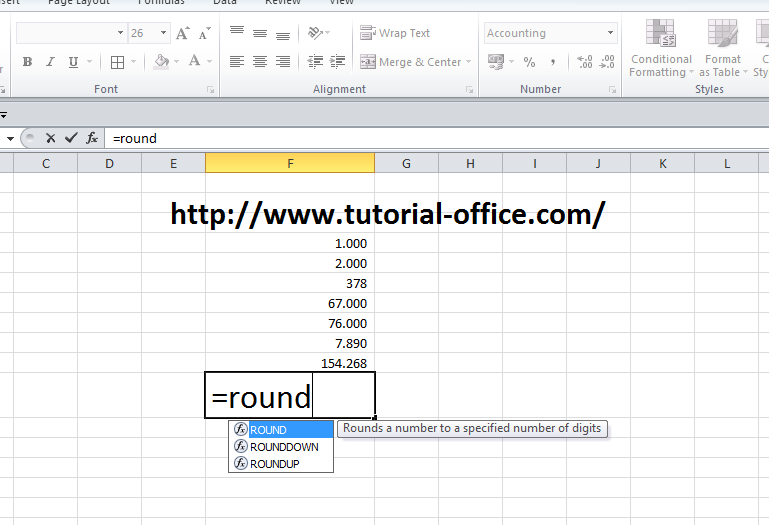This screenshot has height=525, width=769.
Task: Open Name Box dropdown arrow
Action: tap(10, 138)
